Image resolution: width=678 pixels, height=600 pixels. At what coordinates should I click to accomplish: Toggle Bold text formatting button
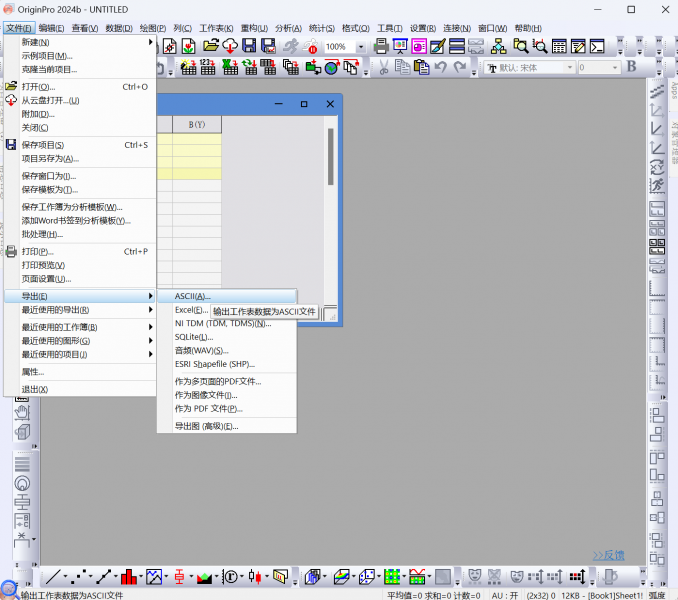pos(631,67)
